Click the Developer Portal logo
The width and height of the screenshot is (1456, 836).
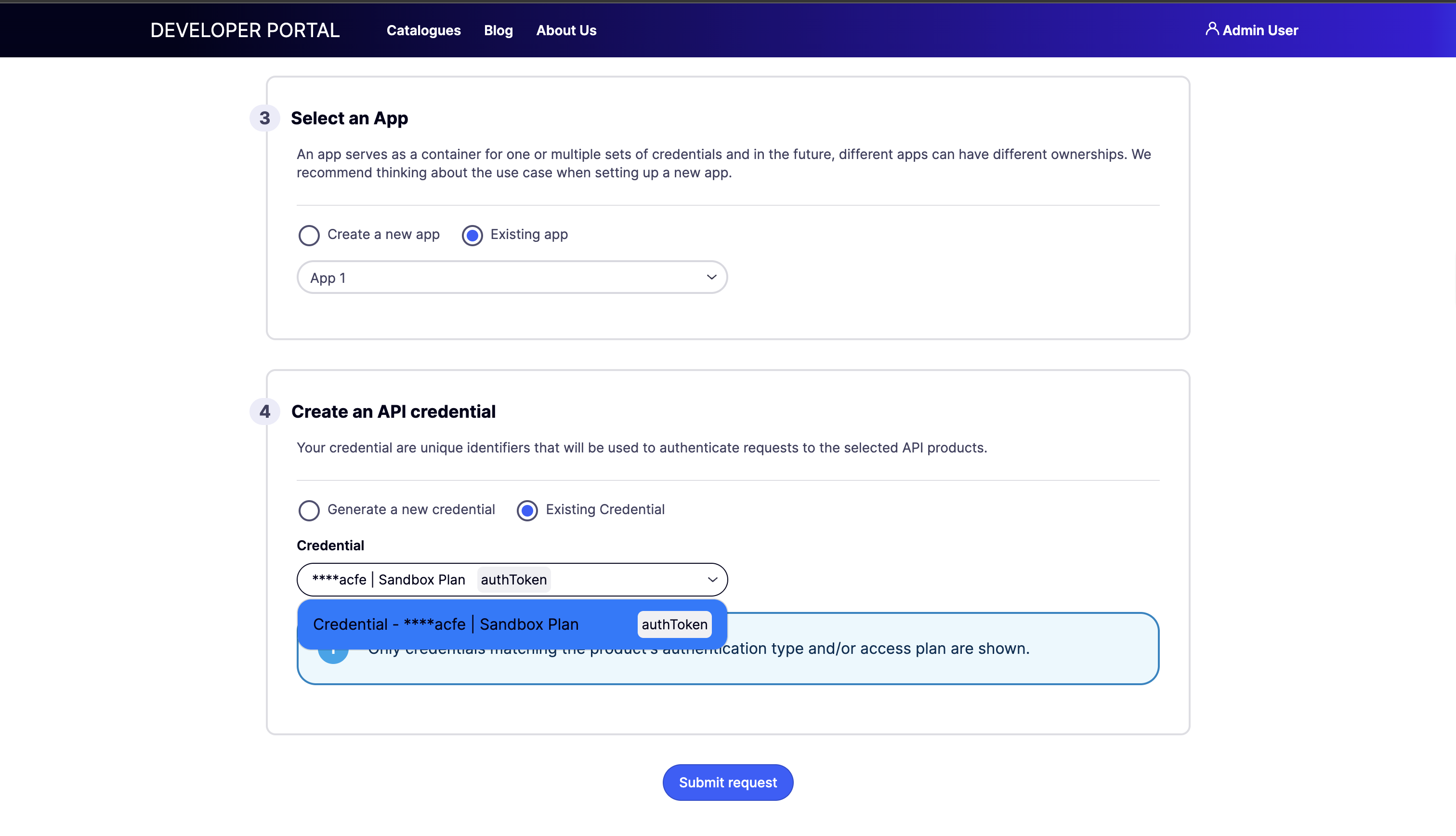[245, 30]
